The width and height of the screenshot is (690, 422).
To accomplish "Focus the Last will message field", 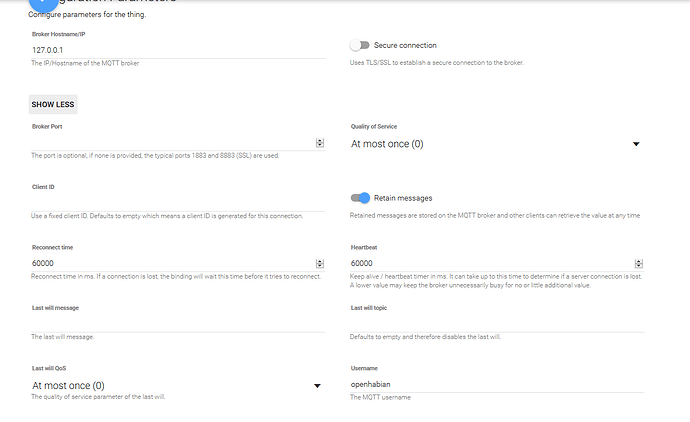I will pos(178,323).
